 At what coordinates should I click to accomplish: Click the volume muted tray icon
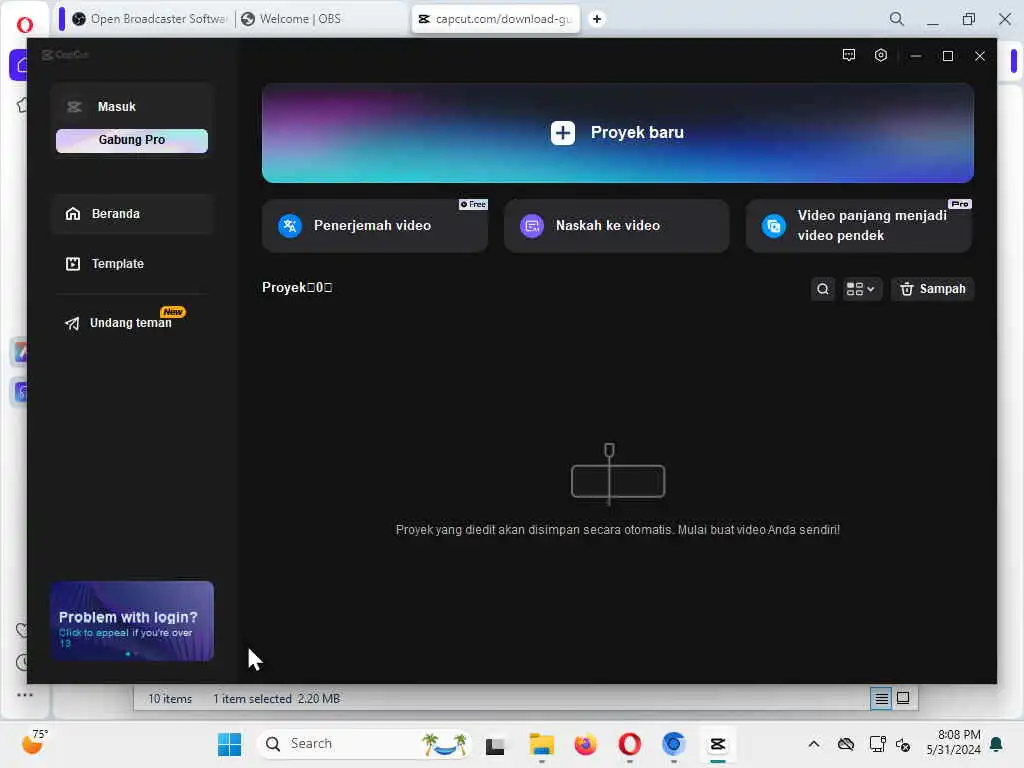click(903, 744)
